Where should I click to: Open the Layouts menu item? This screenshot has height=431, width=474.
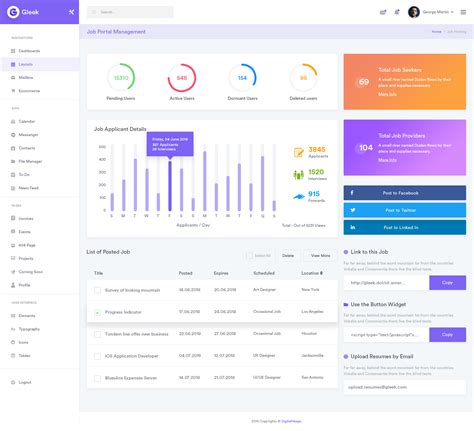click(x=40, y=64)
